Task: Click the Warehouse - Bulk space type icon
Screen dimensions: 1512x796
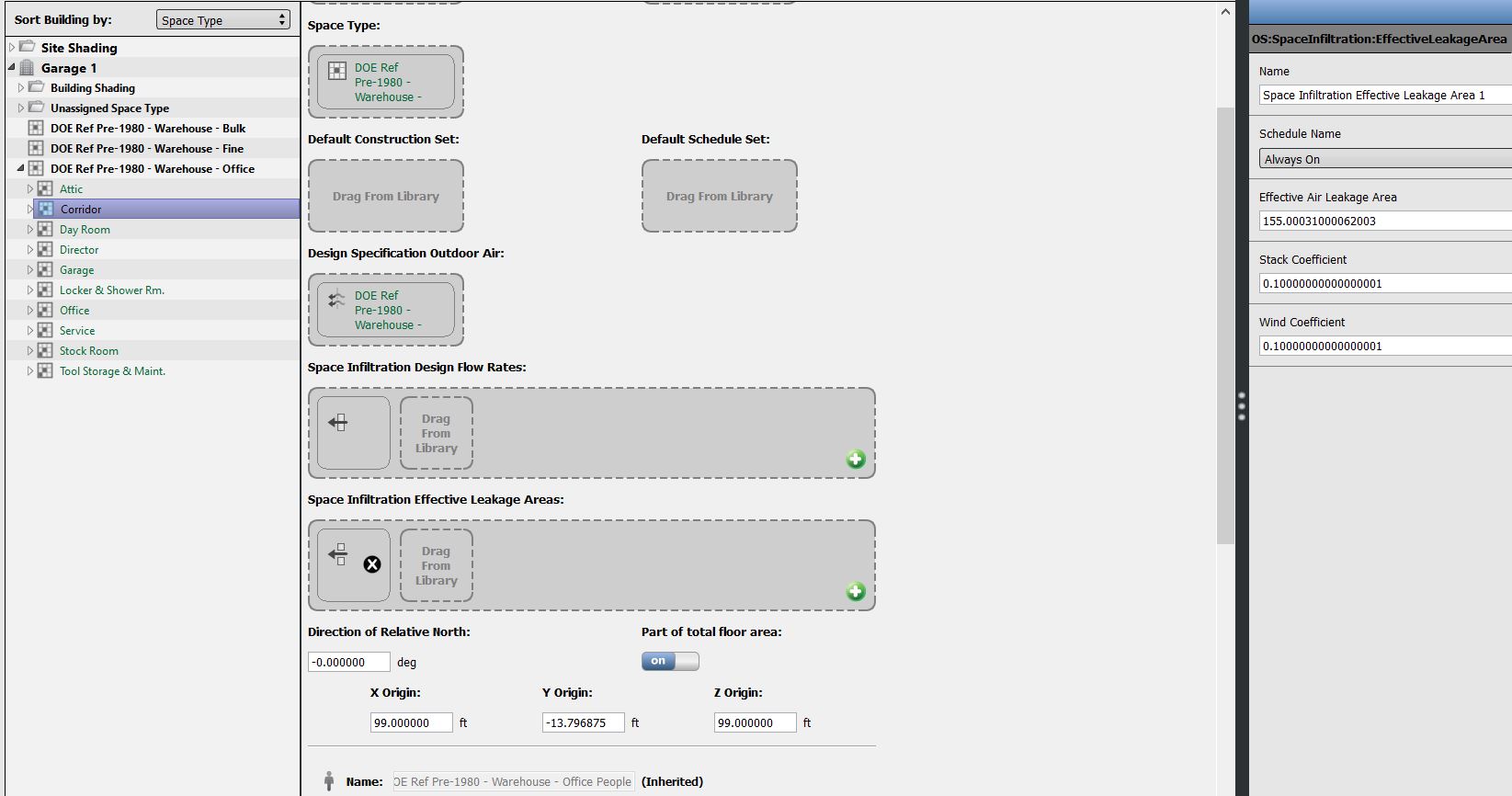Action: [36, 128]
